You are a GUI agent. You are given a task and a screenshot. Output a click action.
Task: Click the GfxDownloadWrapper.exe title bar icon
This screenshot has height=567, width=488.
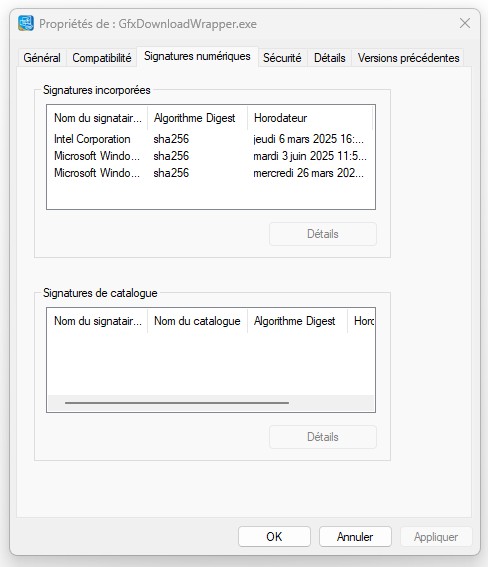pos(26,24)
